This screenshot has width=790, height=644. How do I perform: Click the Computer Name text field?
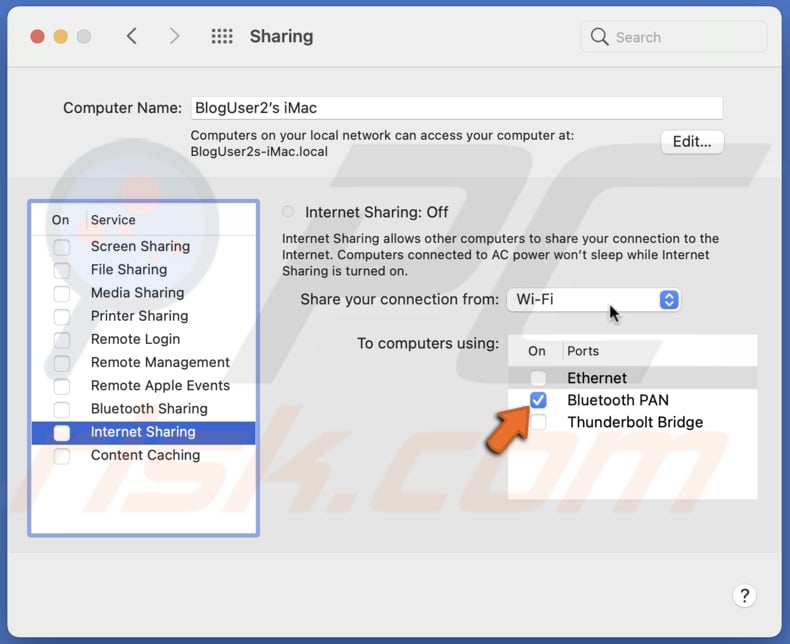pyautogui.click(x=456, y=108)
